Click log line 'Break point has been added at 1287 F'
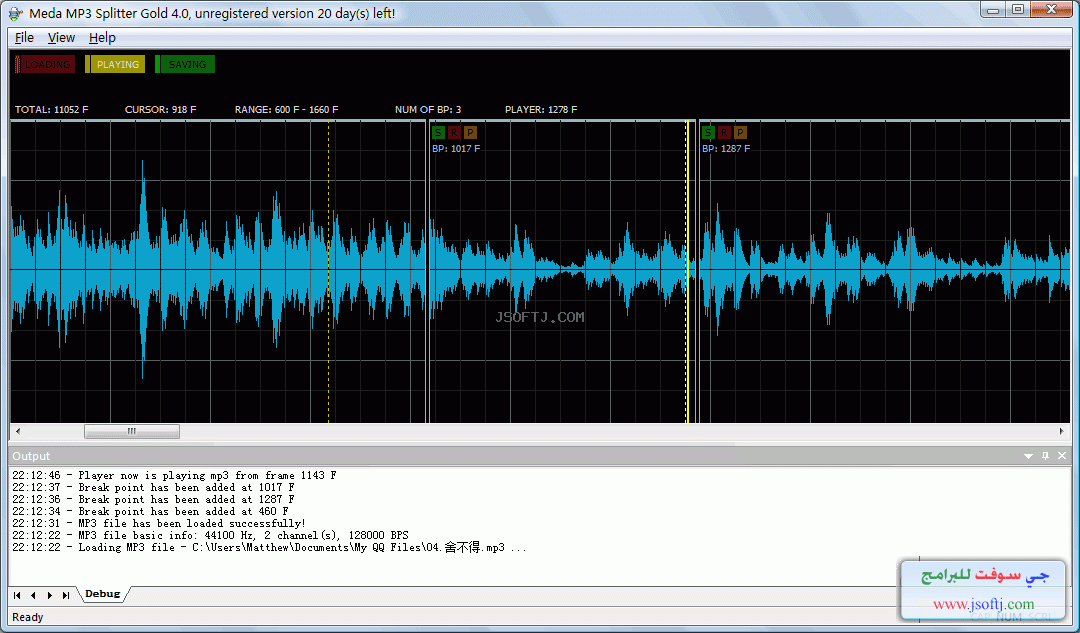The height and width of the screenshot is (633, 1080). [x=153, y=499]
